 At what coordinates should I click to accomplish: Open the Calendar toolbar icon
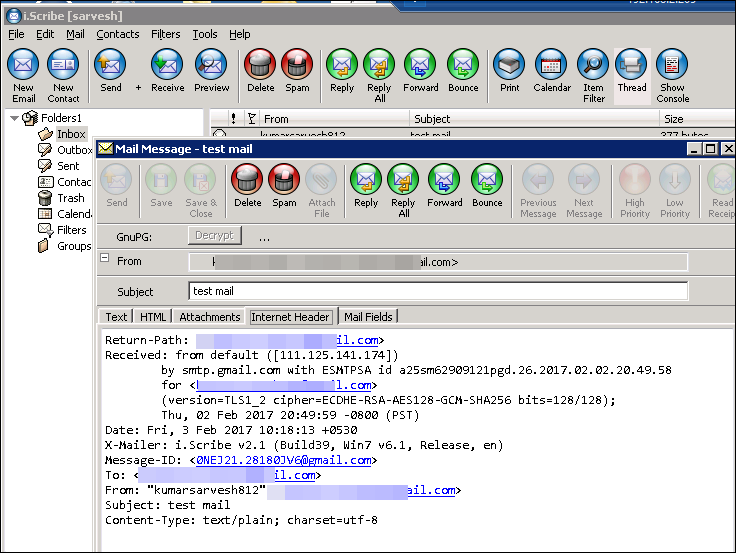tap(552, 70)
